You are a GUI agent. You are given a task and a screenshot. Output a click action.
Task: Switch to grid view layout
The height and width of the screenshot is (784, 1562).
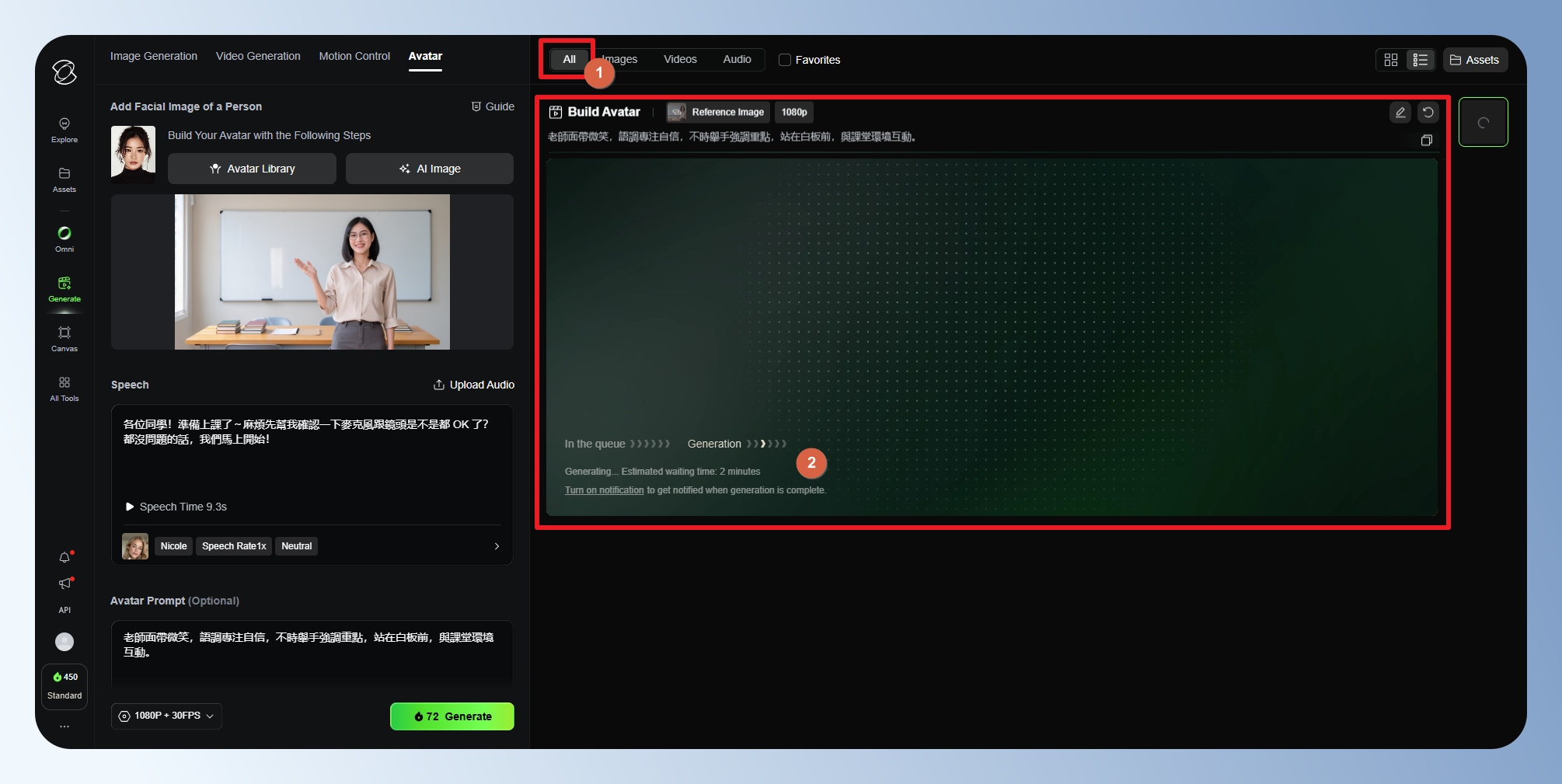[x=1391, y=60]
